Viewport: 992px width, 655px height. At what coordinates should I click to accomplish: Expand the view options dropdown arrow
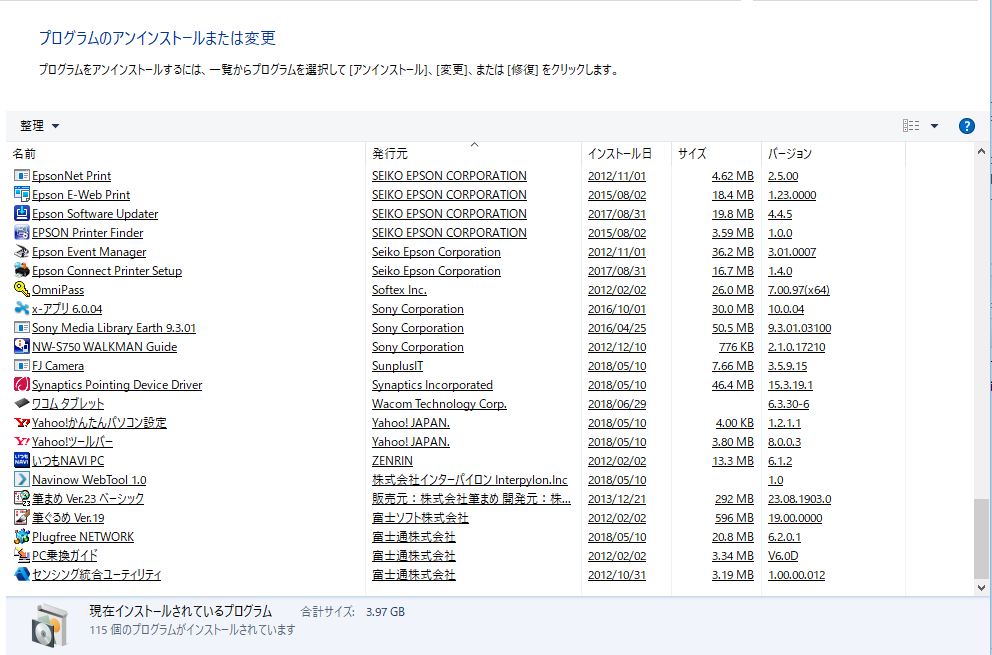tap(934, 126)
